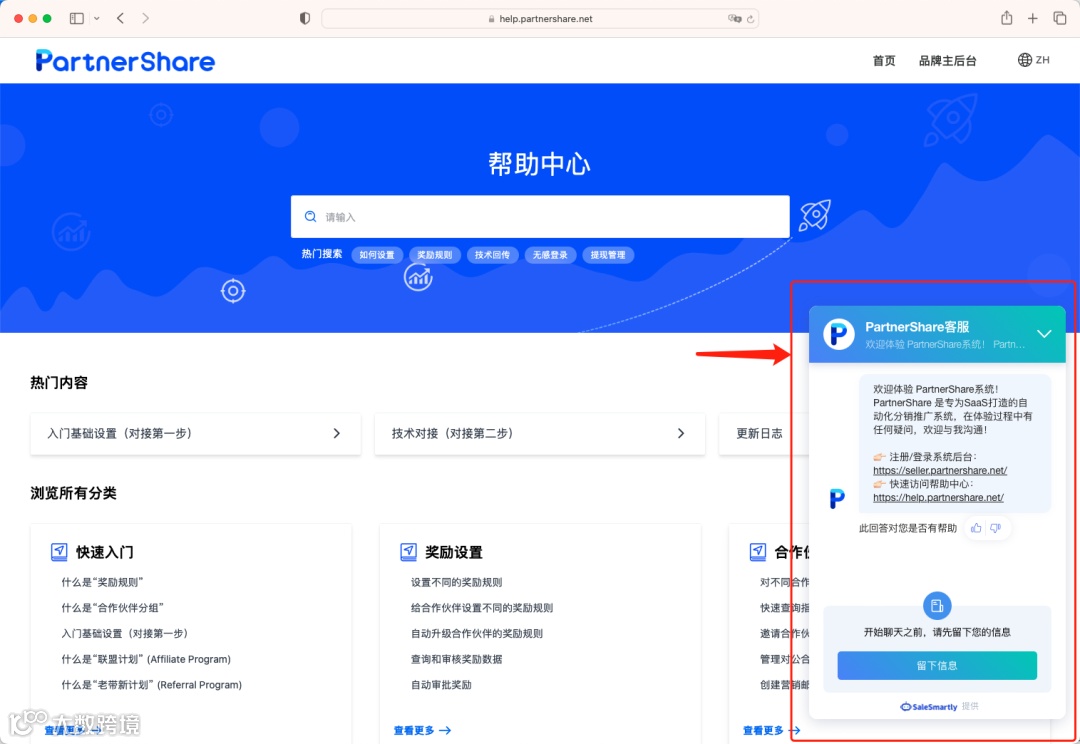Select the 奖励规则 hot search tag
The height and width of the screenshot is (744, 1080).
(x=435, y=255)
